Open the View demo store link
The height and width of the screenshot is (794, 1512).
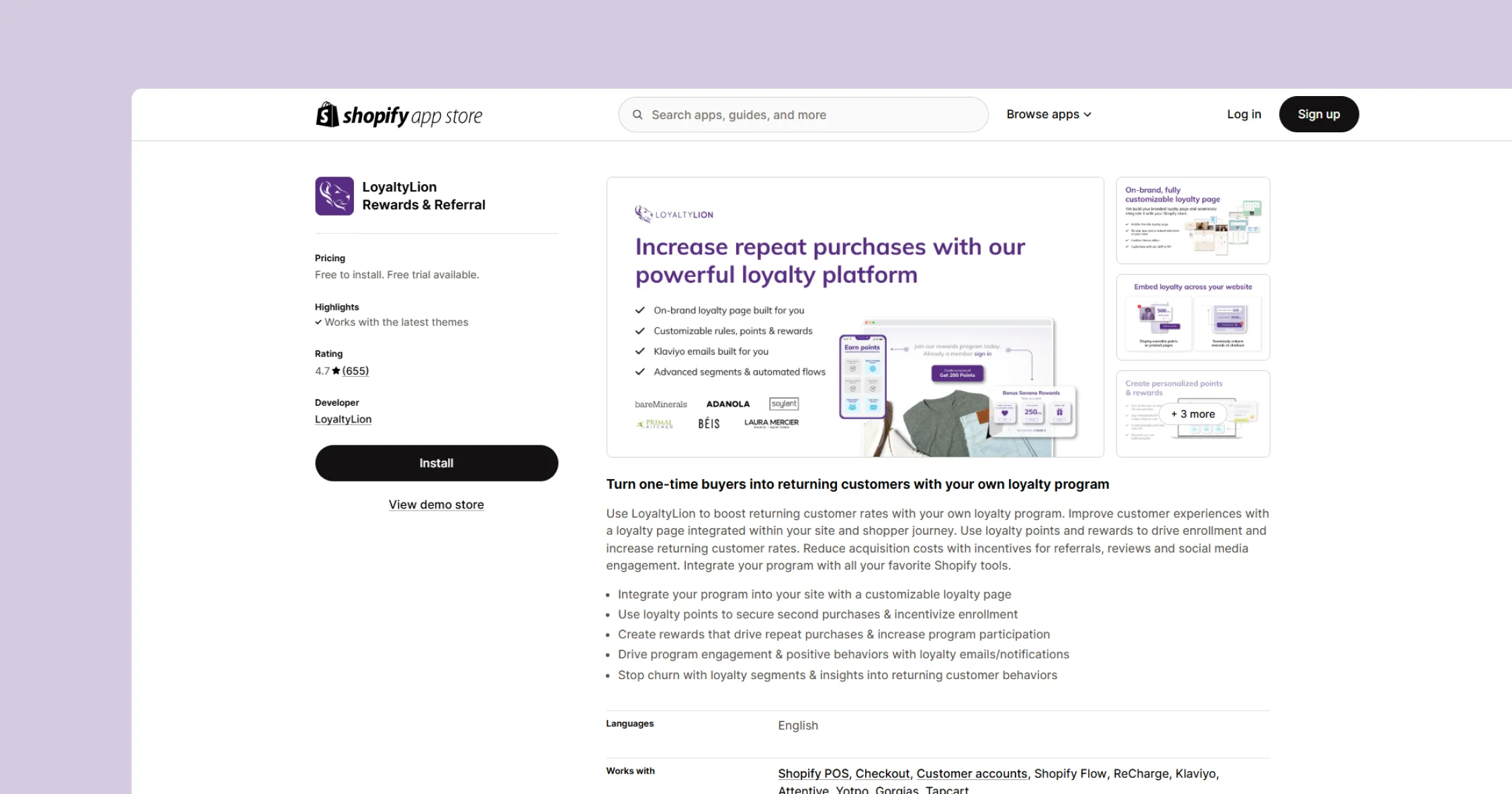click(437, 504)
